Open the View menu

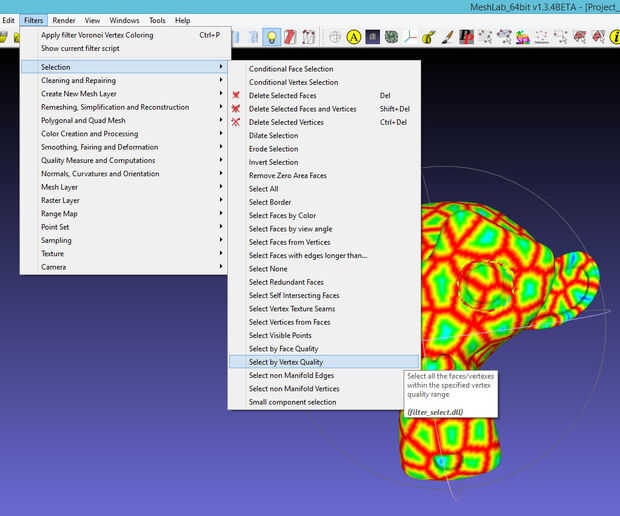click(92, 20)
